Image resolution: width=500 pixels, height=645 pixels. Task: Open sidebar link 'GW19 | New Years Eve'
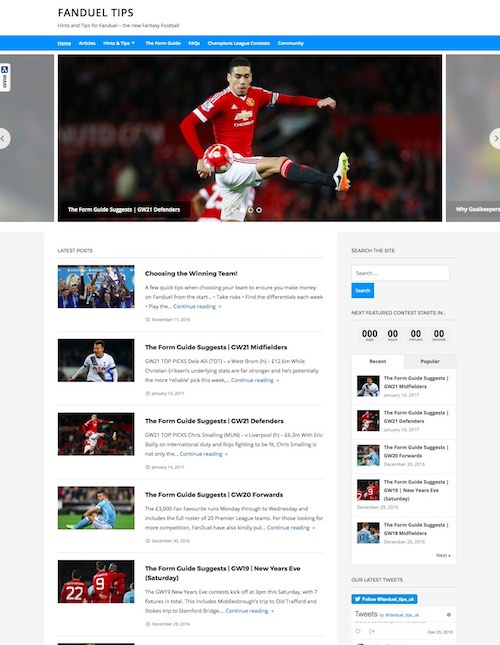pos(416,490)
